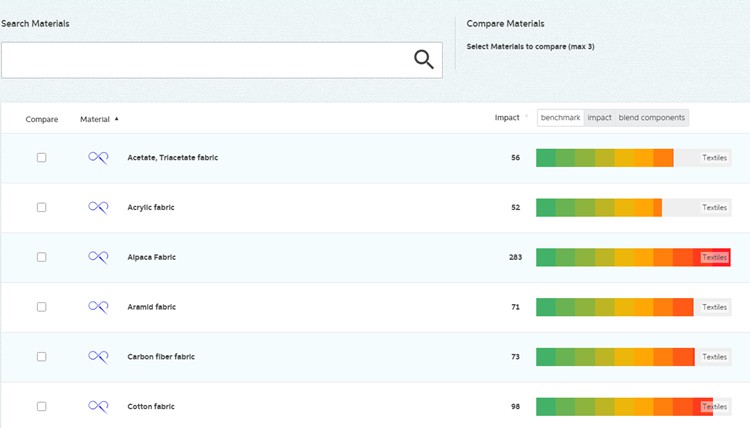The image size is (750, 428).
Task: Sort the list by Material column header
Action: pos(98,119)
